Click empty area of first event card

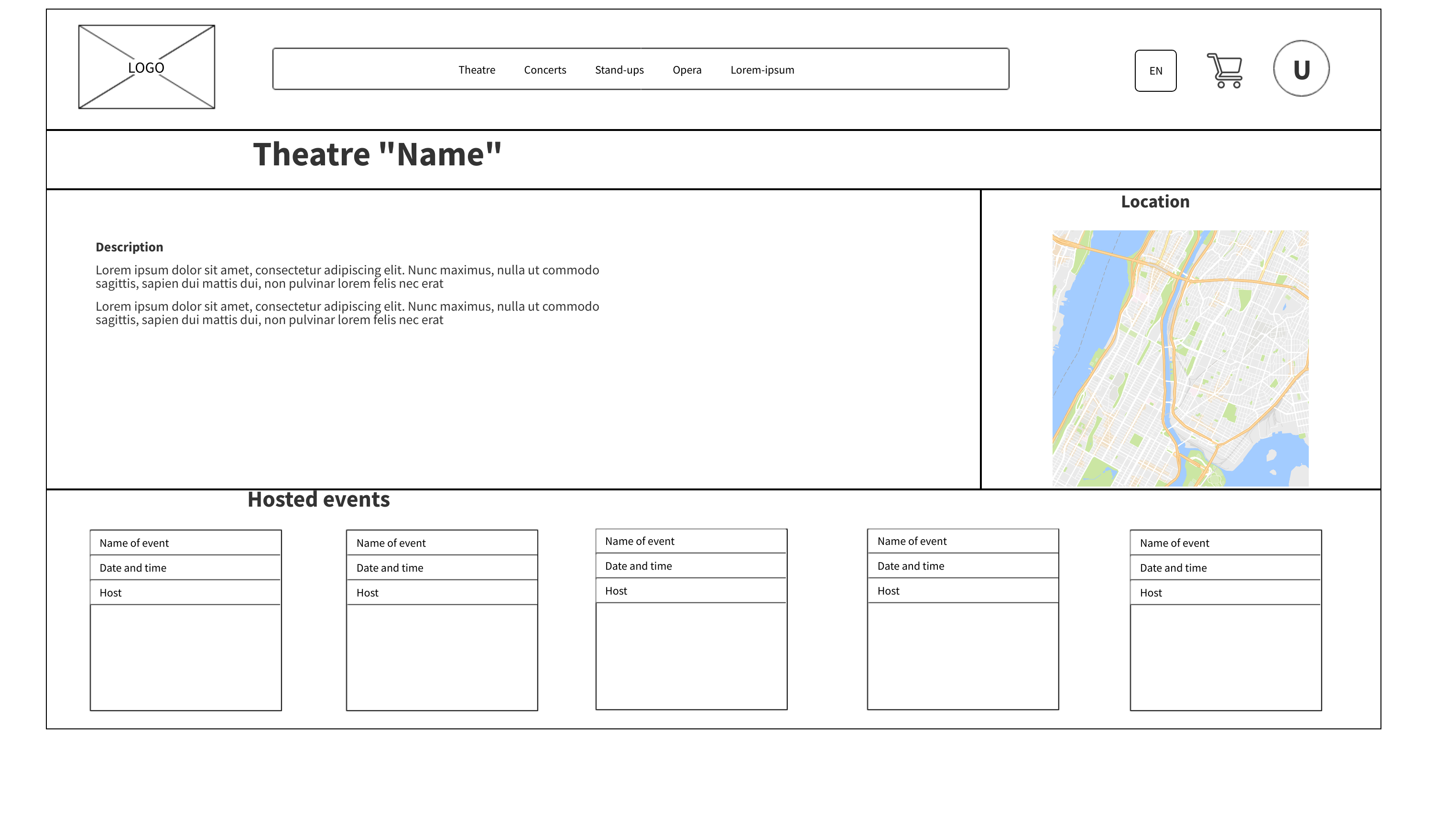tap(185, 657)
